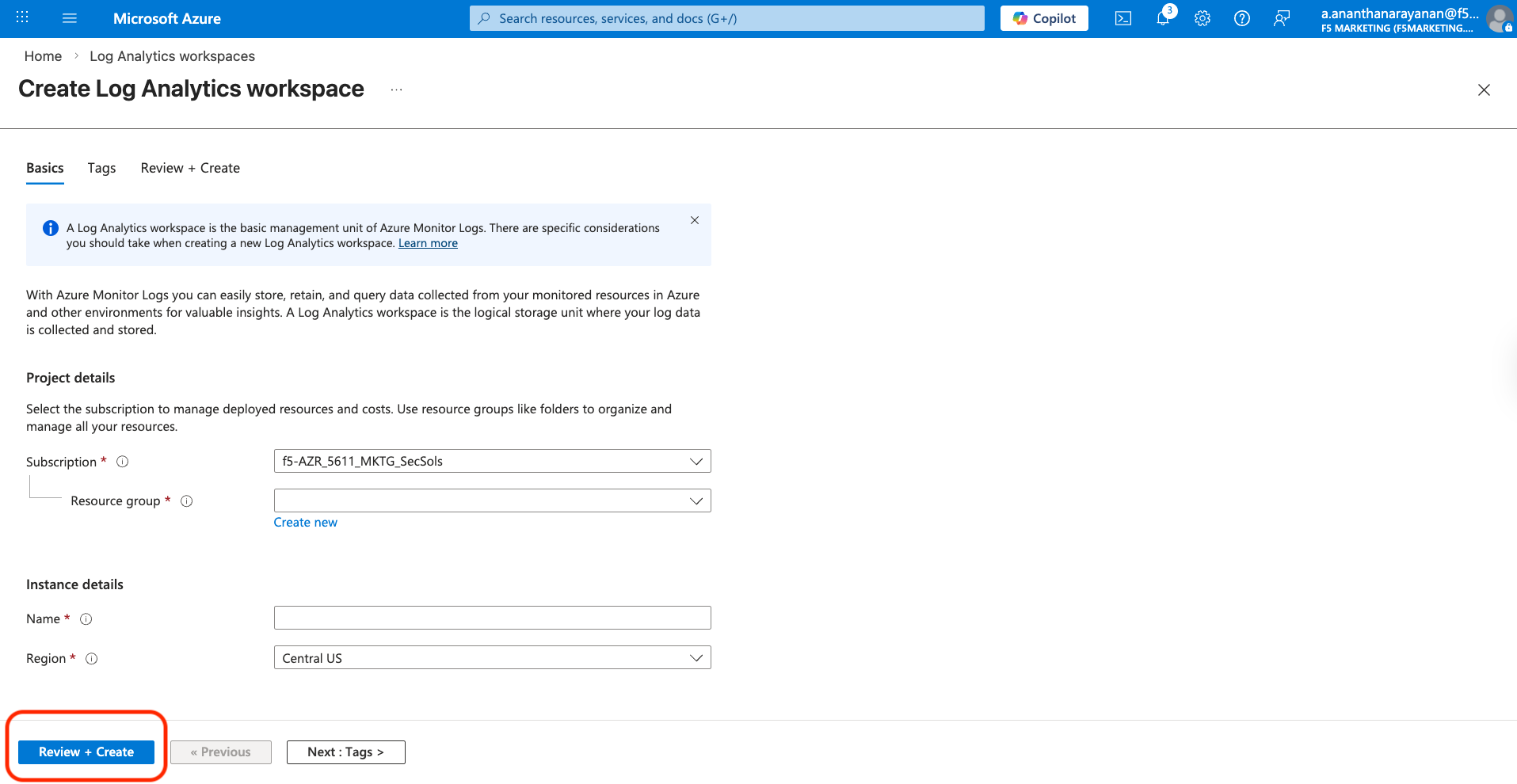Launch Cloud Shell from the top bar
Image resolution: width=1517 pixels, height=784 pixels.
click(x=1123, y=18)
